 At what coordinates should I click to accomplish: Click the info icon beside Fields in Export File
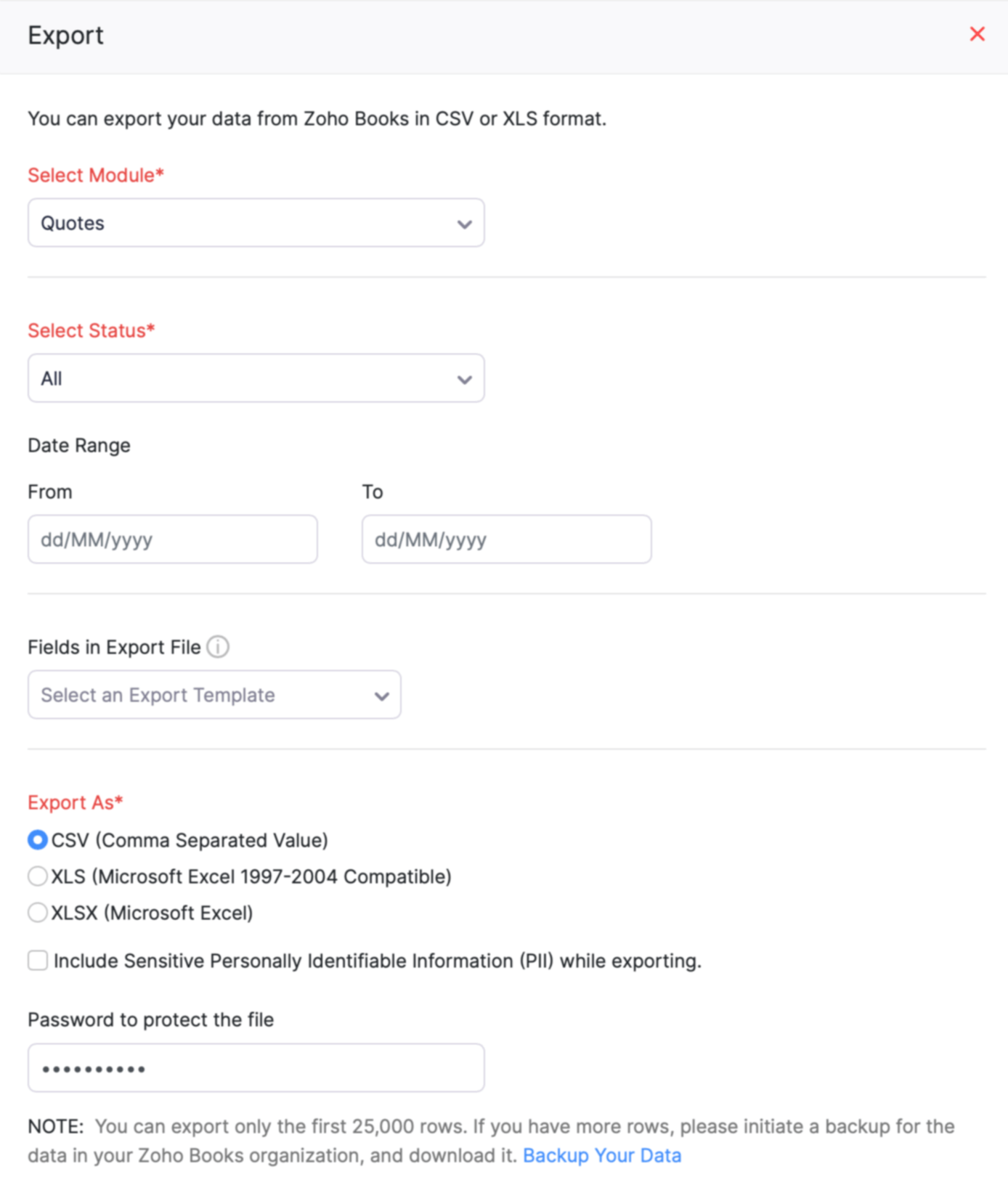click(218, 646)
